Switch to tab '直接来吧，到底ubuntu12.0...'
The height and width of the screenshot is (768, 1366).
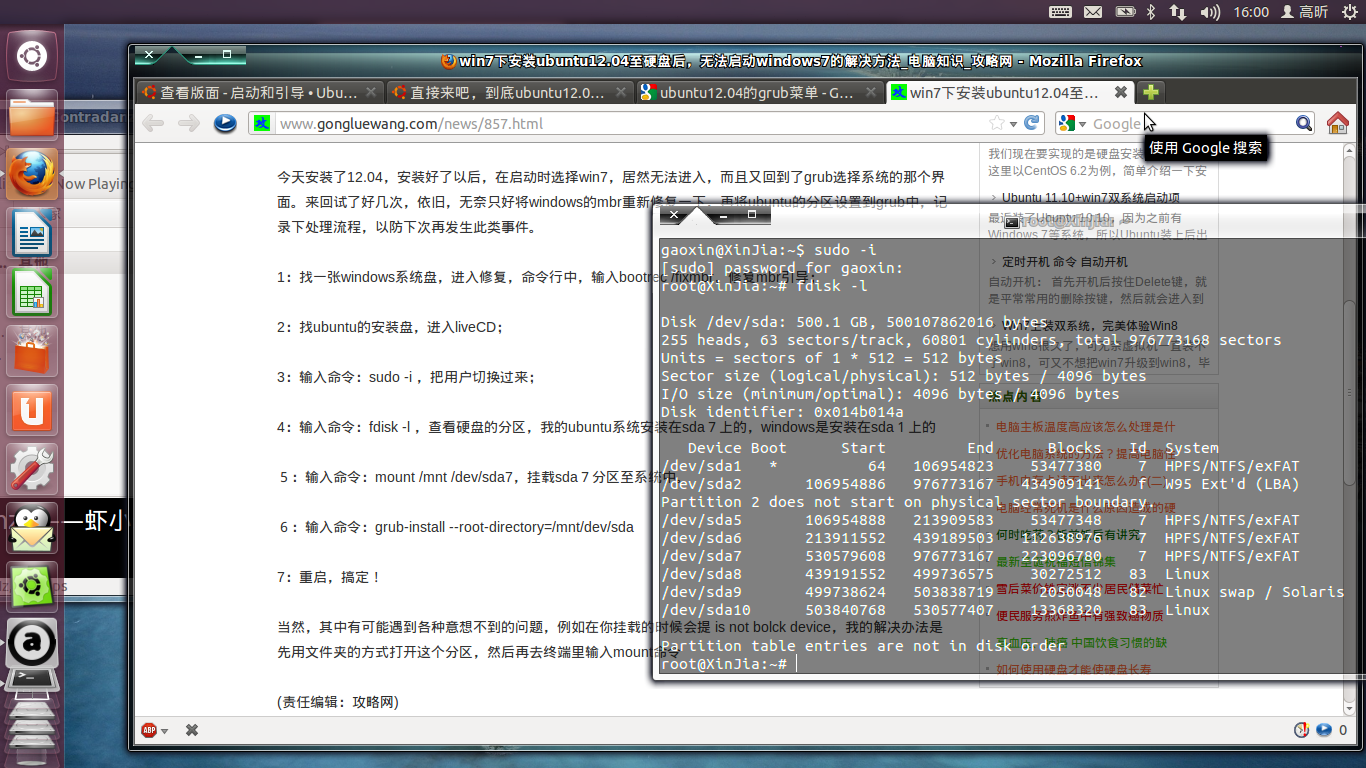509,92
